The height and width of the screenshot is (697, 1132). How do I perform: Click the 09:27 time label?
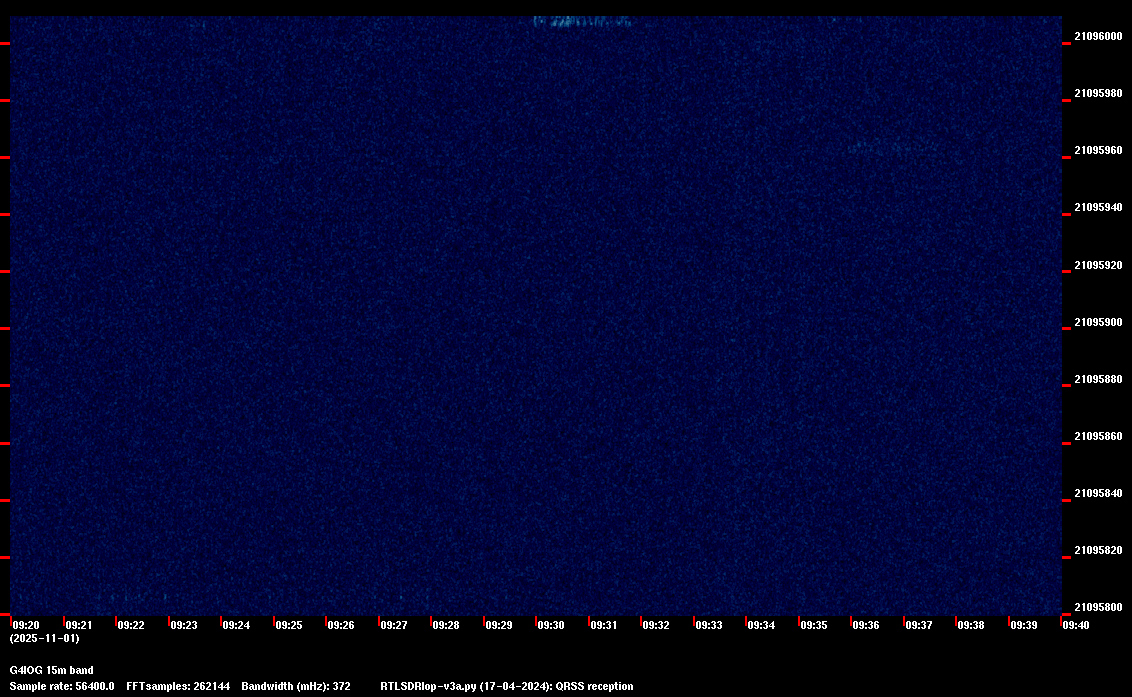click(x=393, y=625)
